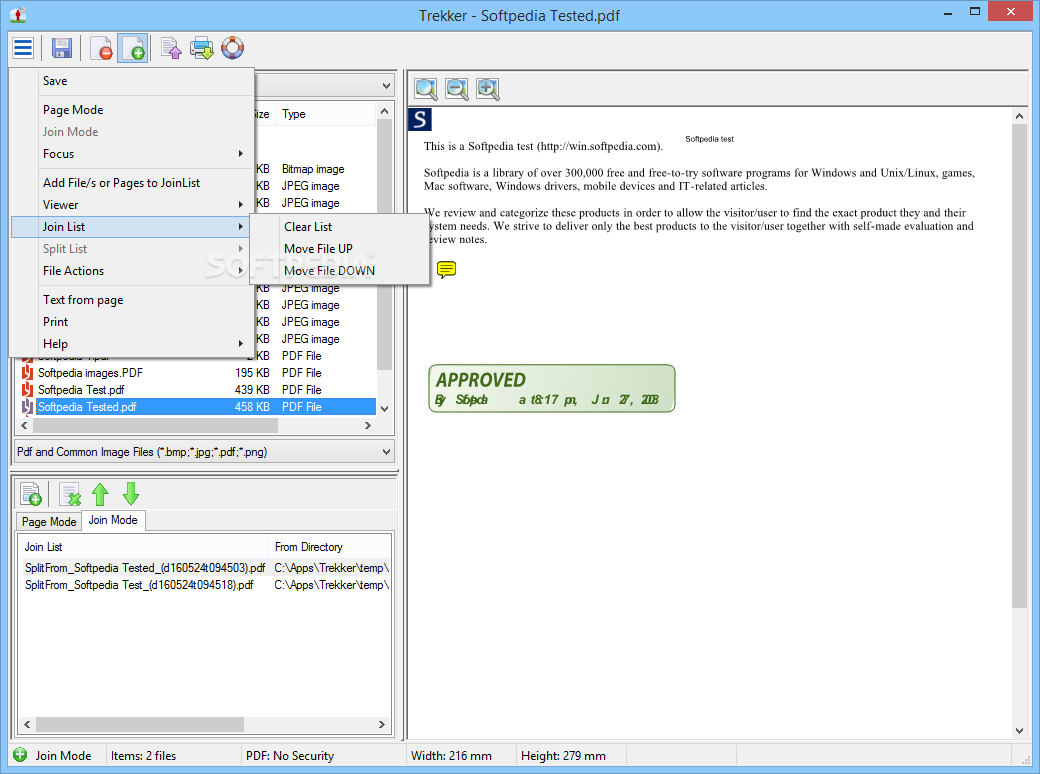This screenshot has height=774, width=1040.
Task: Click the document viewer scroll down arrow
Action: pyautogui.click(x=1019, y=731)
